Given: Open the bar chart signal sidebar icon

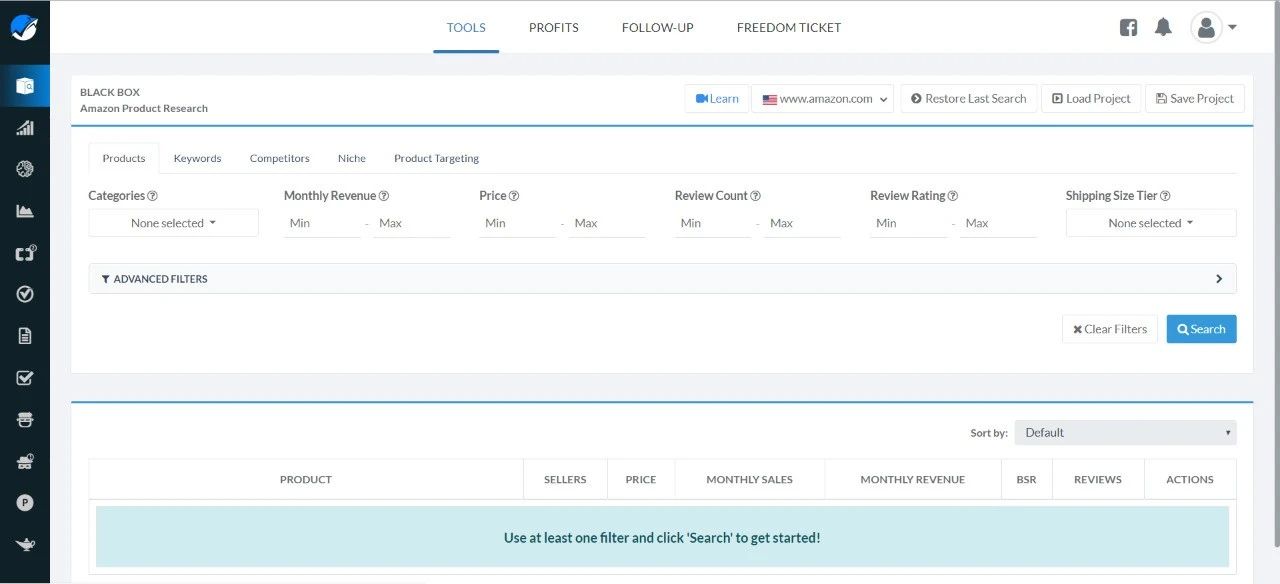Looking at the screenshot, I should [x=25, y=128].
